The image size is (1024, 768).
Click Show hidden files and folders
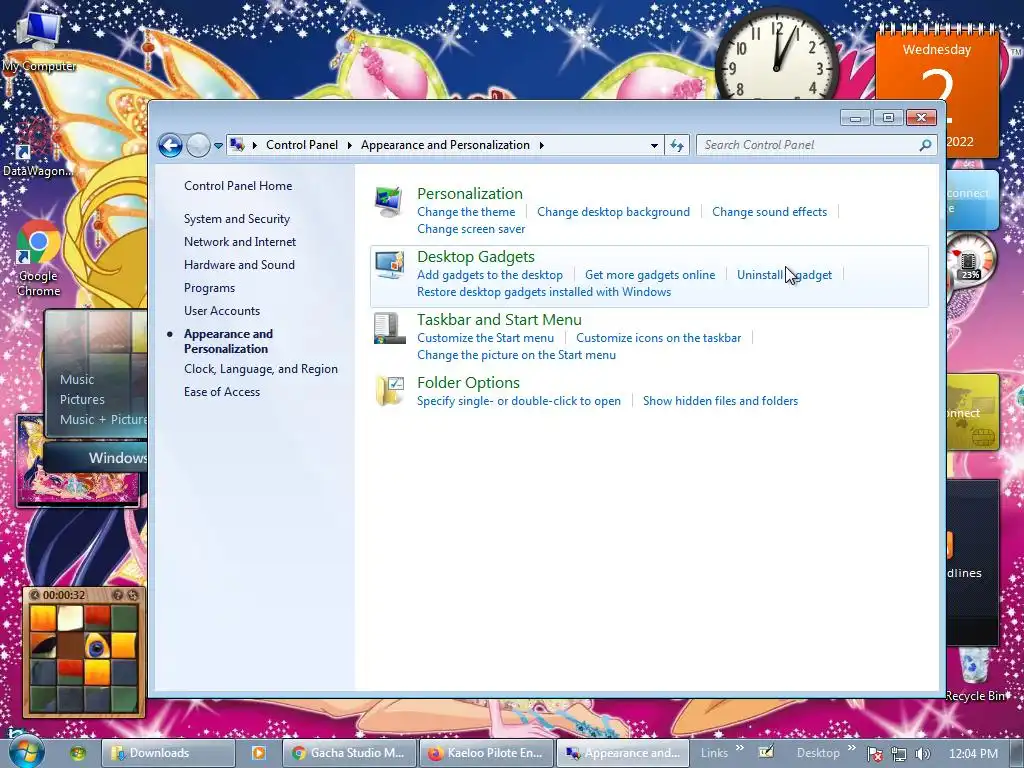point(720,401)
